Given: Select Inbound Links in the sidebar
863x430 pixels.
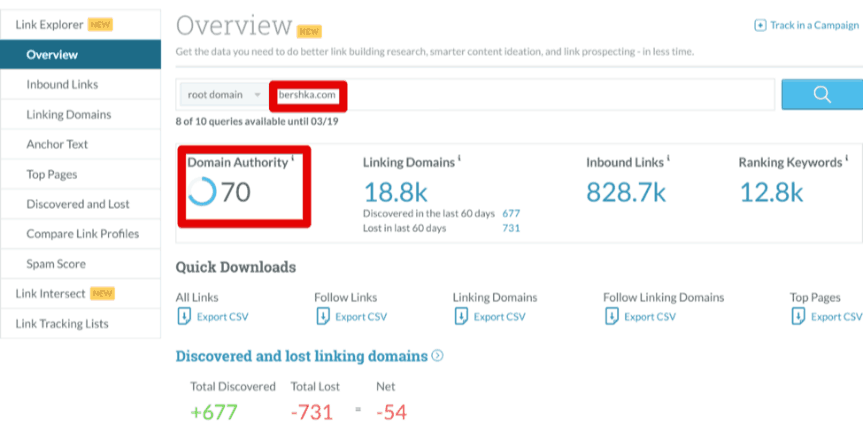Looking at the screenshot, I should coord(62,85).
